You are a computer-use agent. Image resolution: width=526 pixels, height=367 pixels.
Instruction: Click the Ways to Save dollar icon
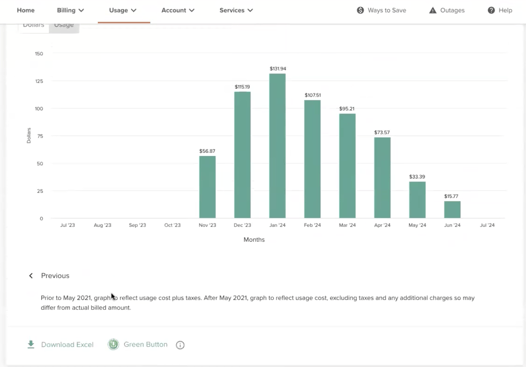(x=360, y=10)
